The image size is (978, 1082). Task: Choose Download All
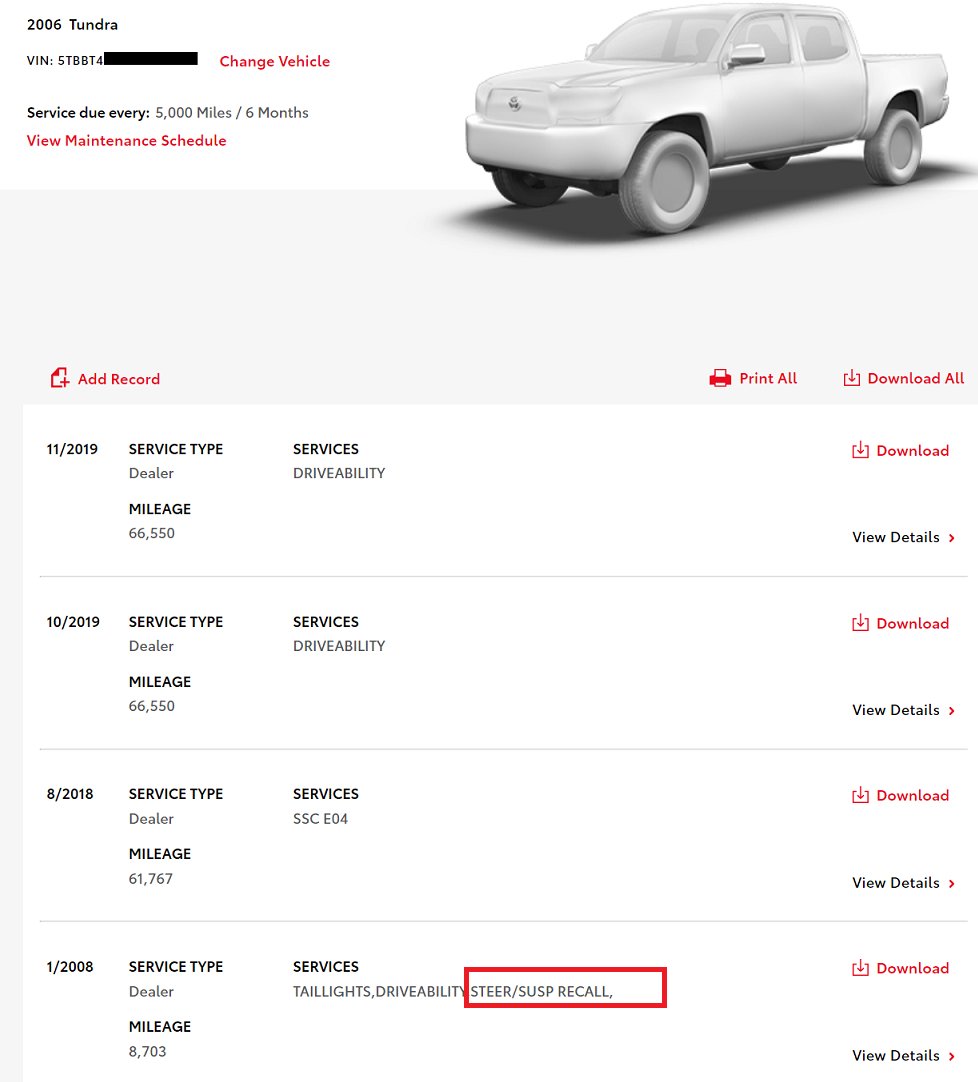pos(916,378)
